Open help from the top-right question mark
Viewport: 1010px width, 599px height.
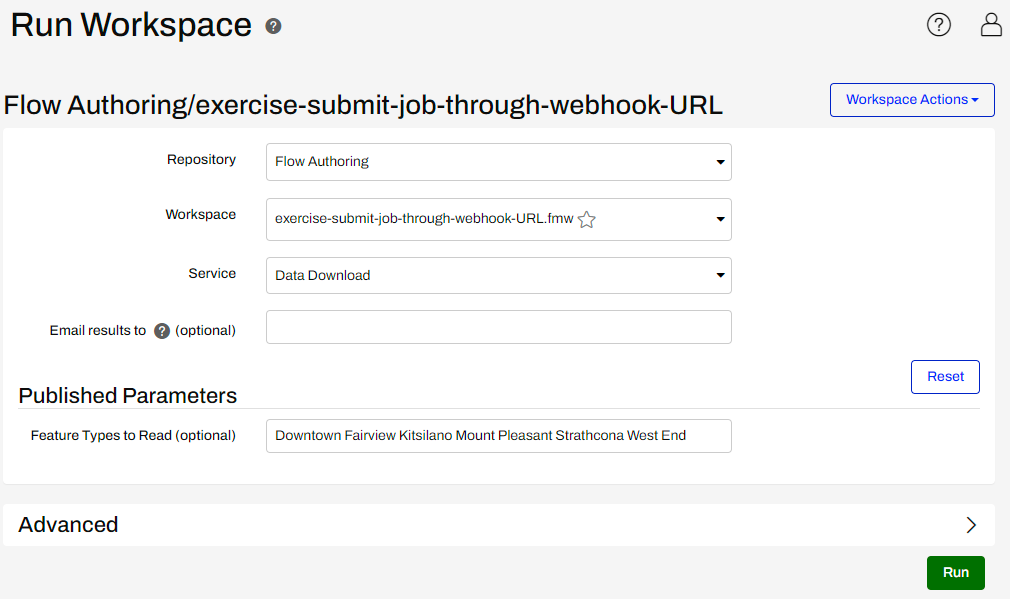point(938,24)
